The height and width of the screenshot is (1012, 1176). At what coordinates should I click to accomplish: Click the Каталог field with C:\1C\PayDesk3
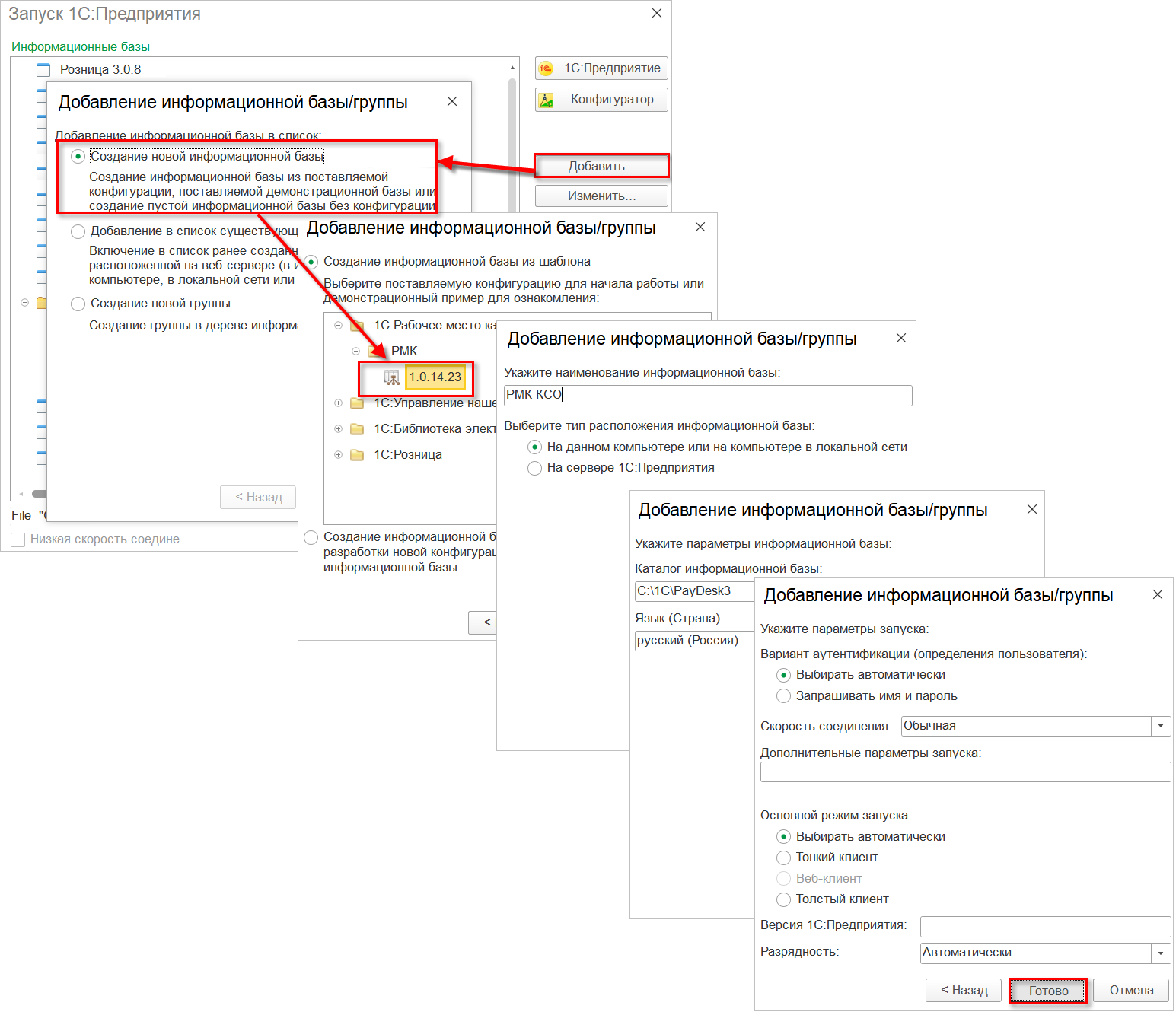click(694, 591)
